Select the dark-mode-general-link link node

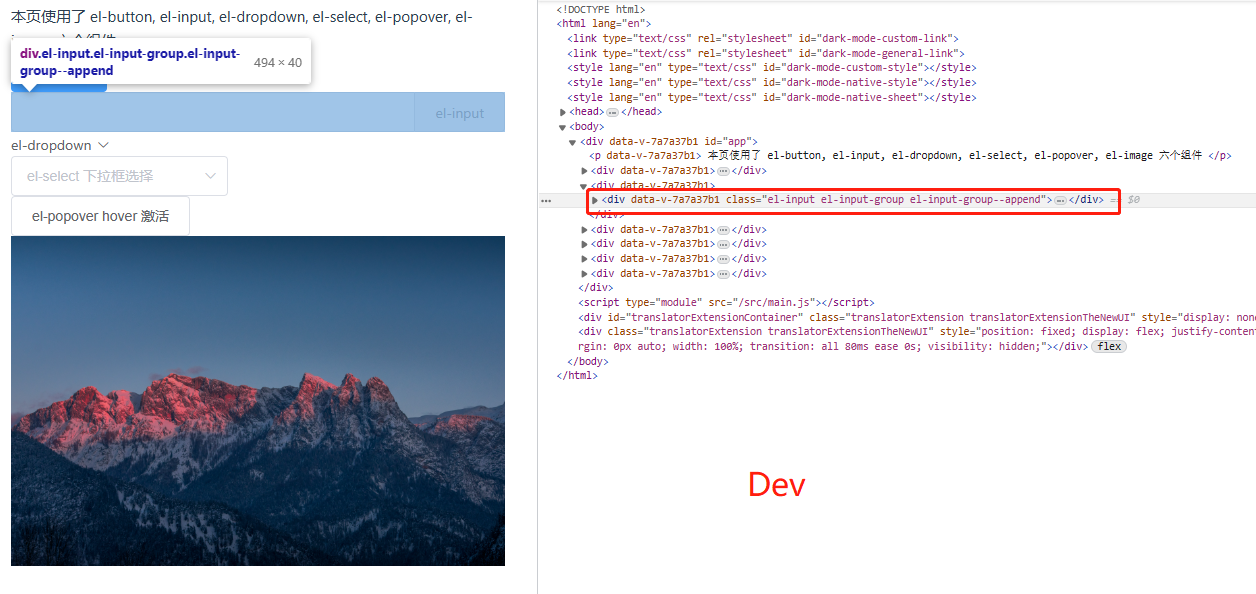766,53
